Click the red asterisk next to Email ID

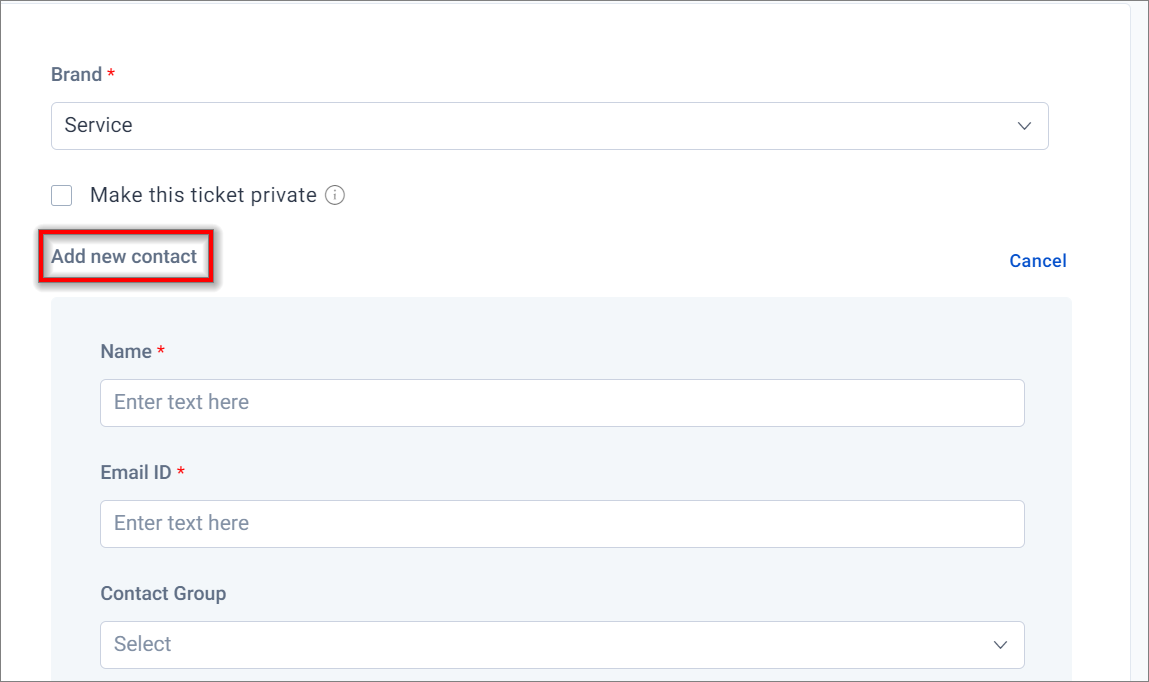[180, 471]
